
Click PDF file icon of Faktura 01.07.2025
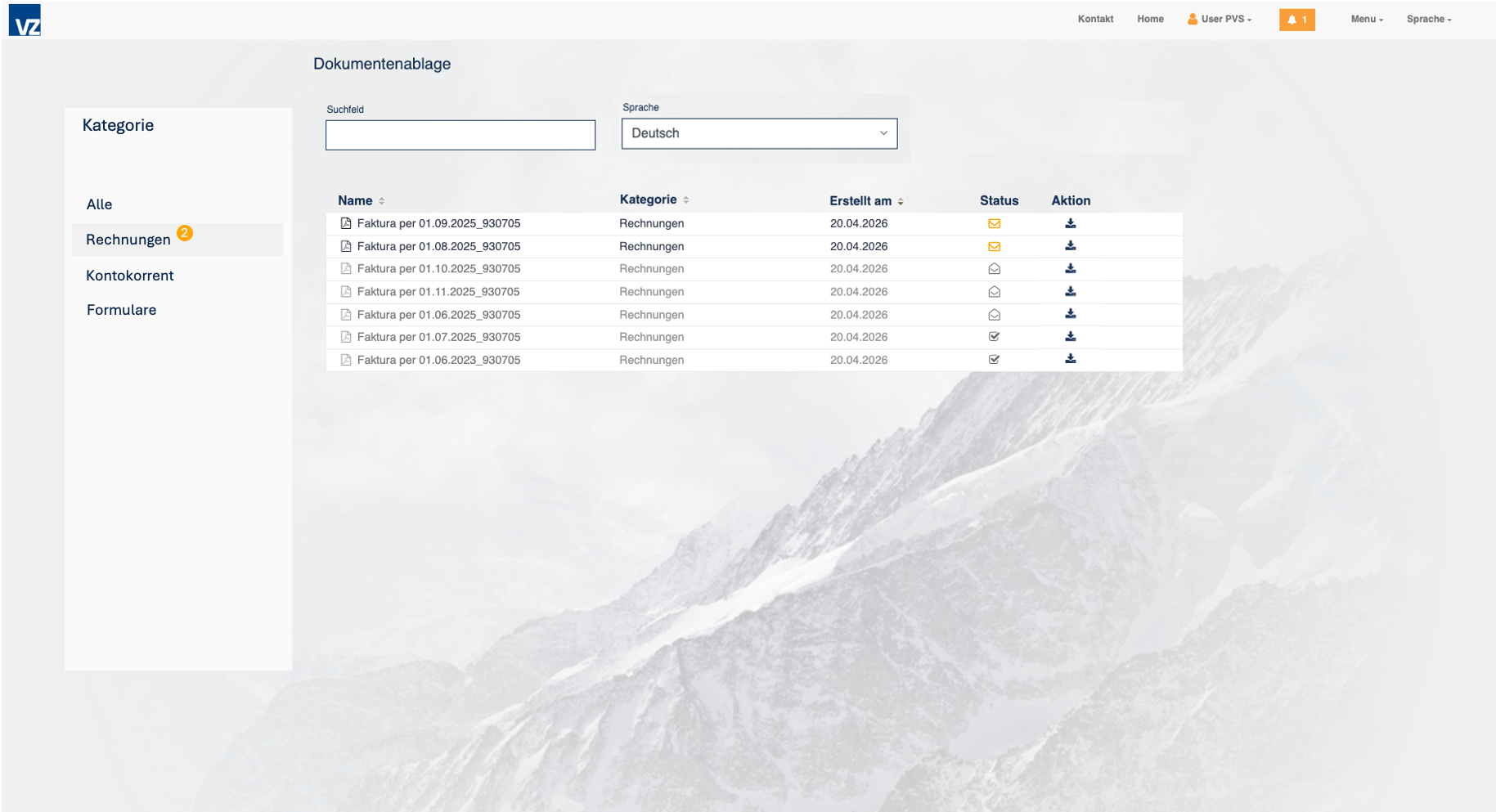346,337
